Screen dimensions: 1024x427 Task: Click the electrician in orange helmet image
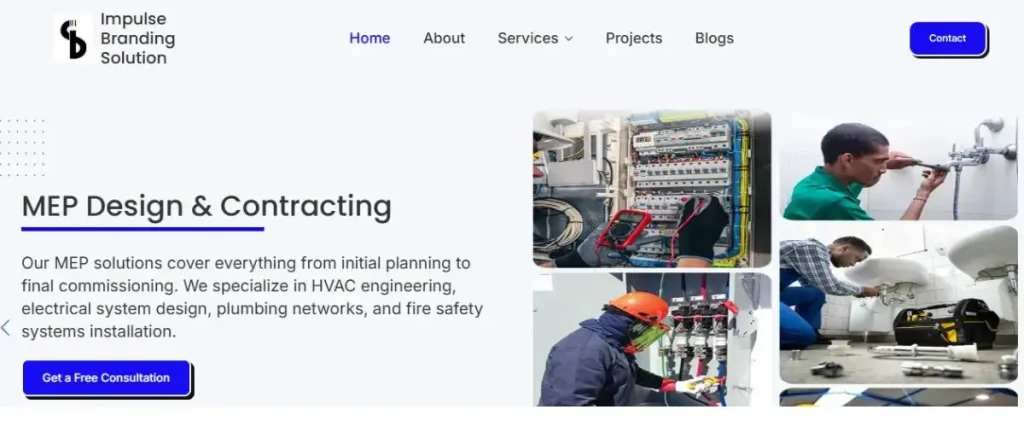point(651,339)
